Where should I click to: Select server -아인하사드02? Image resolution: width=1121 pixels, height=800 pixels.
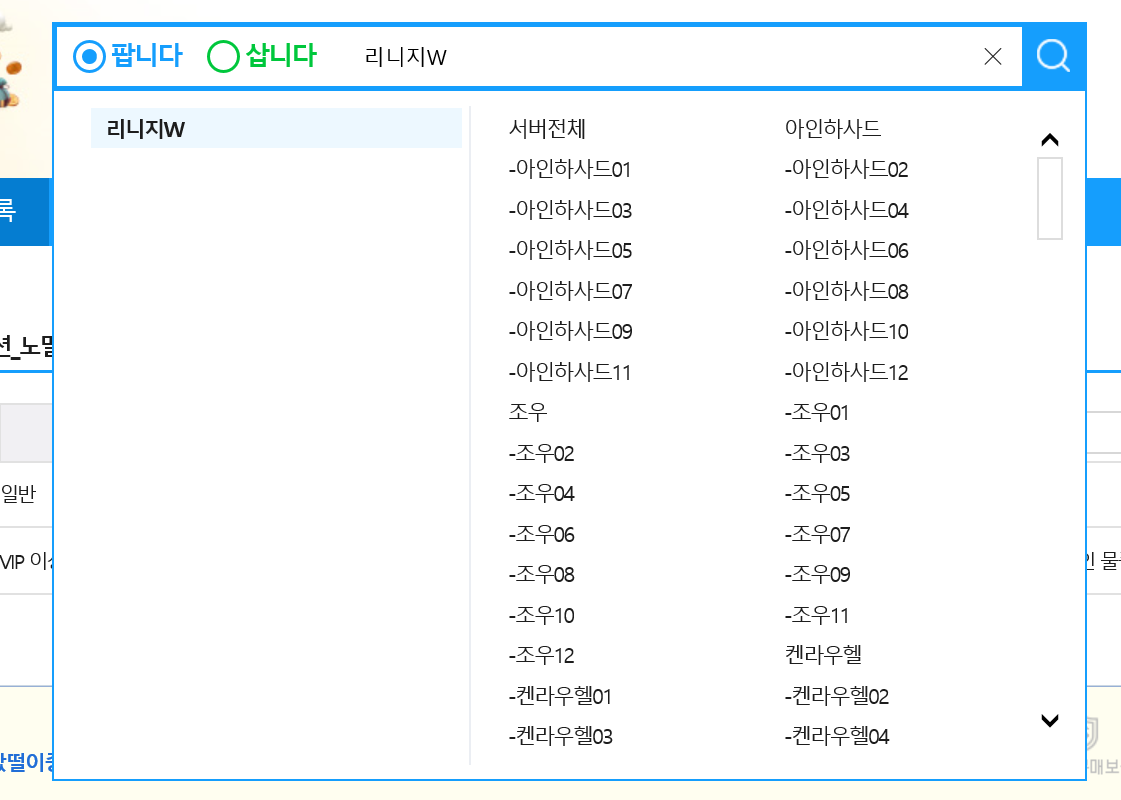[x=846, y=169]
